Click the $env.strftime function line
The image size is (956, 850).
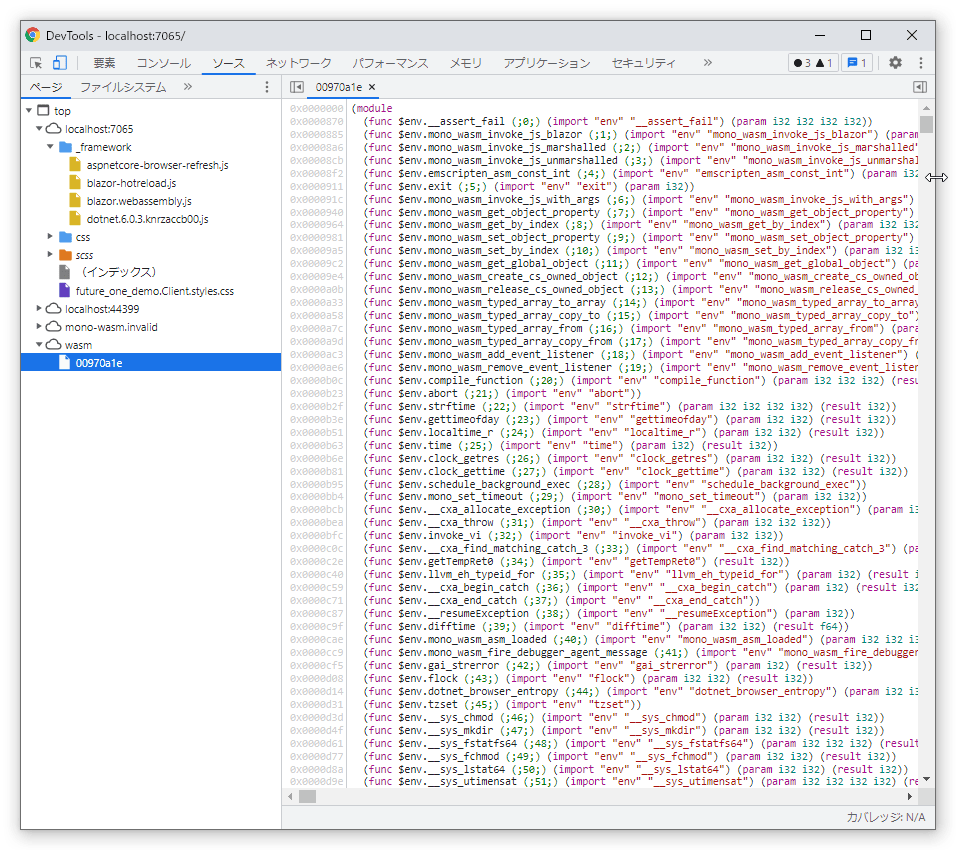click(630, 406)
